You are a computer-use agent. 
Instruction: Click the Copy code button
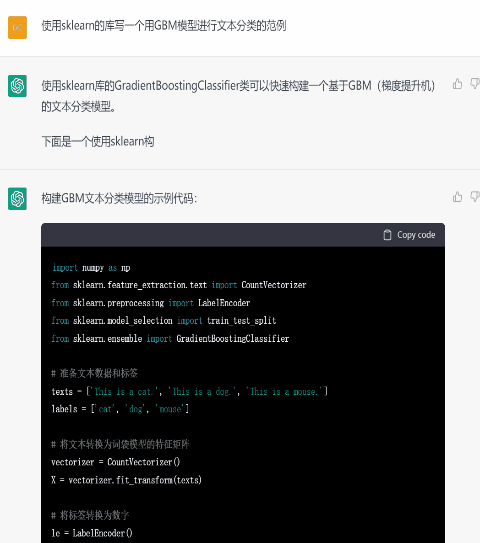409,235
